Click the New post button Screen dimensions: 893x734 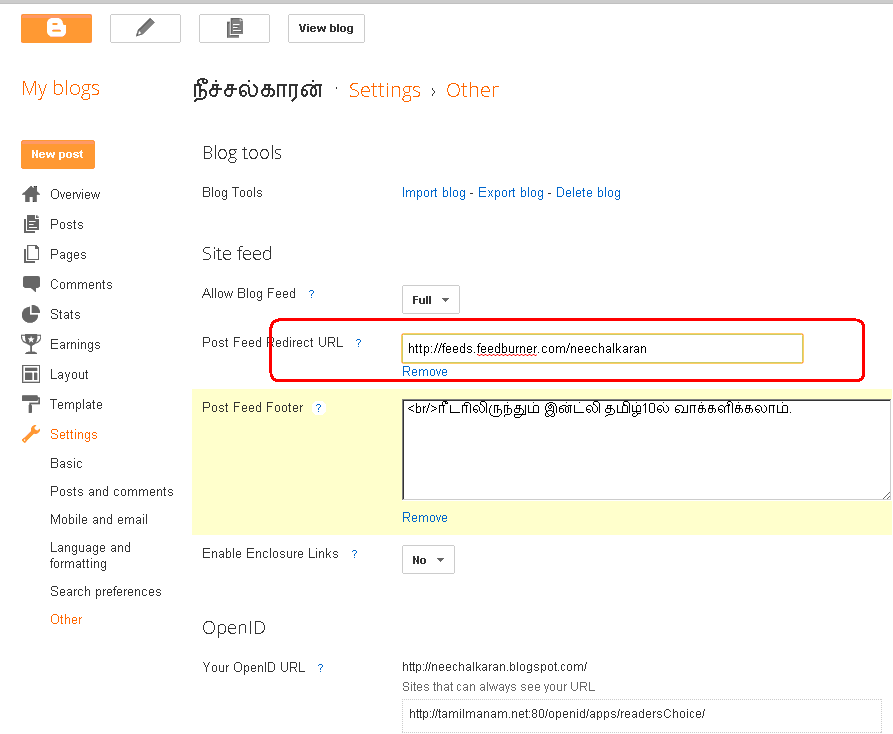pyautogui.click(x=58, y=154)
